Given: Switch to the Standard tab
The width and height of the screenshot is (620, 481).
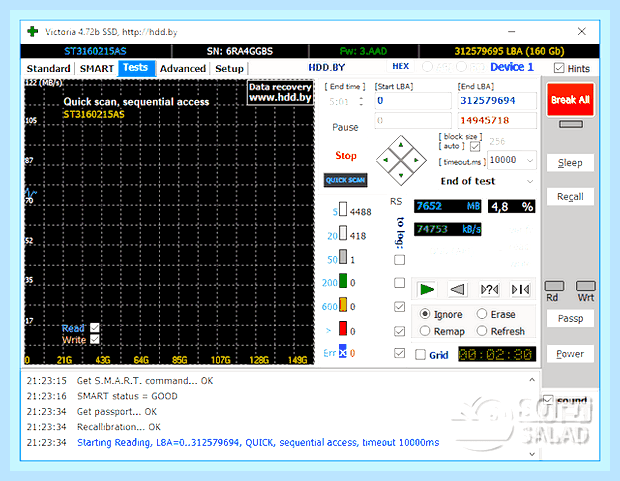Looking at the screenshot, I should pos(48,68).
